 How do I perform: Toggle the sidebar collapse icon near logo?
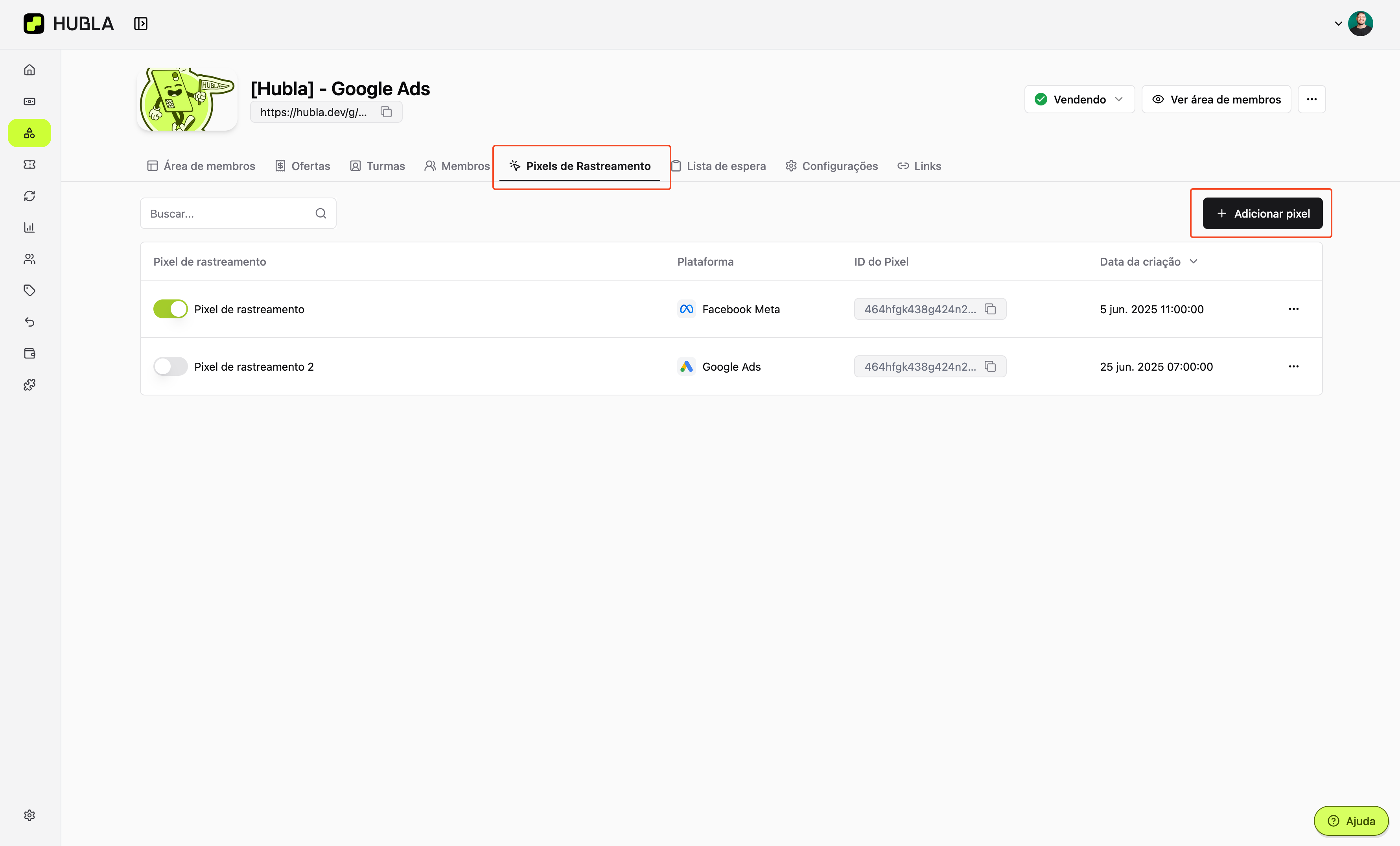pos(140,24)
